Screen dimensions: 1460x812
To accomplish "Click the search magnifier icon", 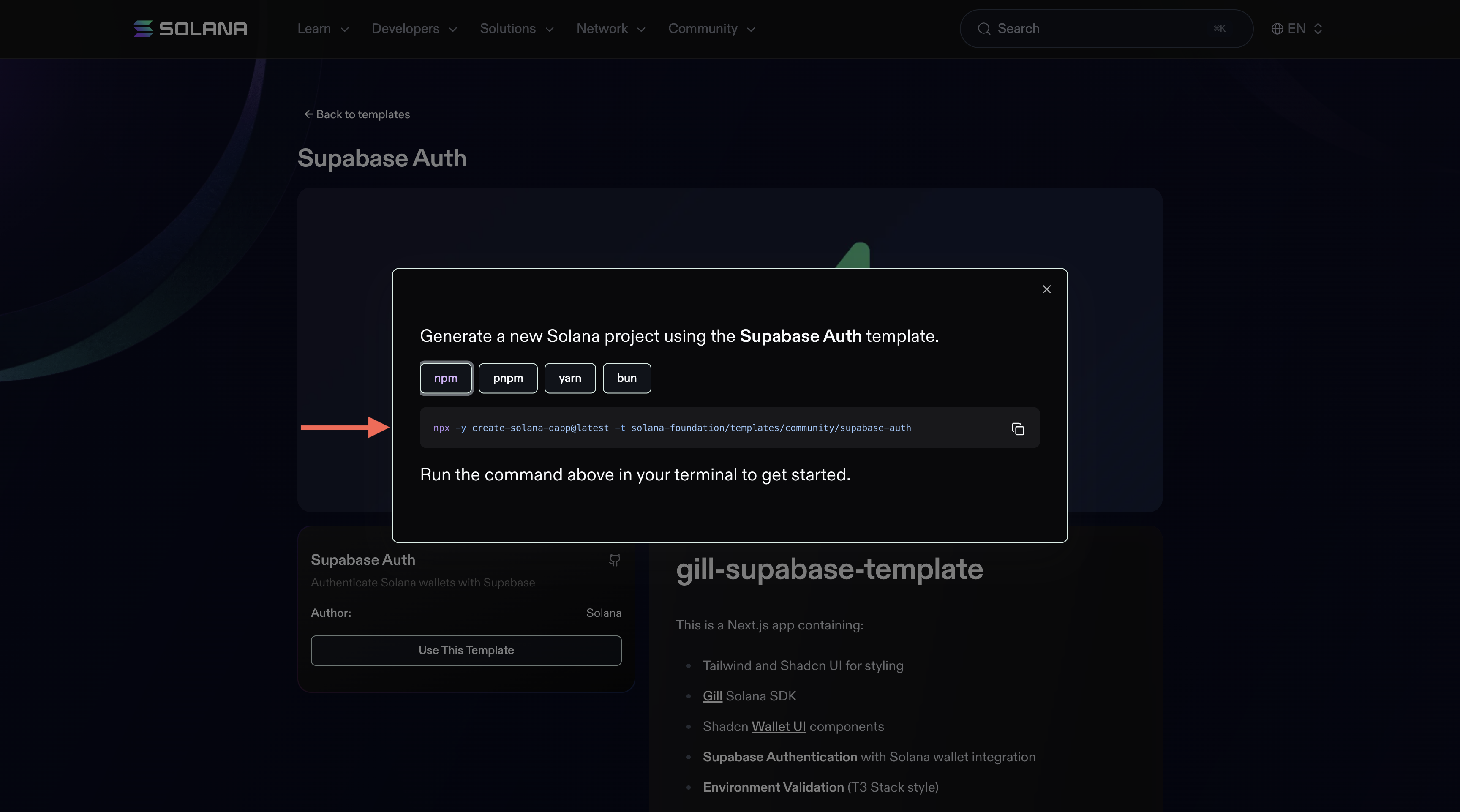I will tap(984, 29).
